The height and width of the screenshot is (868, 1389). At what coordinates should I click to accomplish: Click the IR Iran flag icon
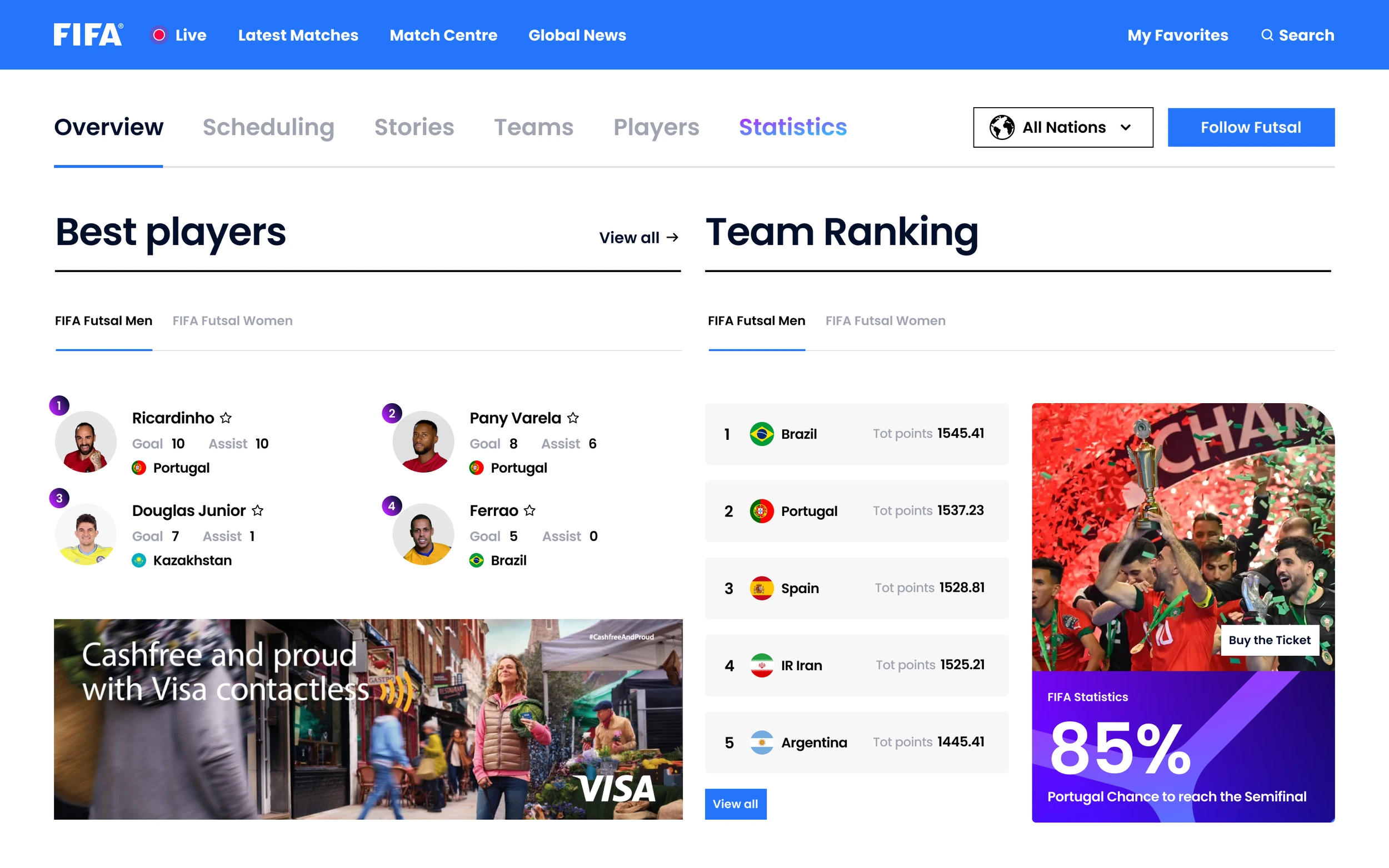761,665
